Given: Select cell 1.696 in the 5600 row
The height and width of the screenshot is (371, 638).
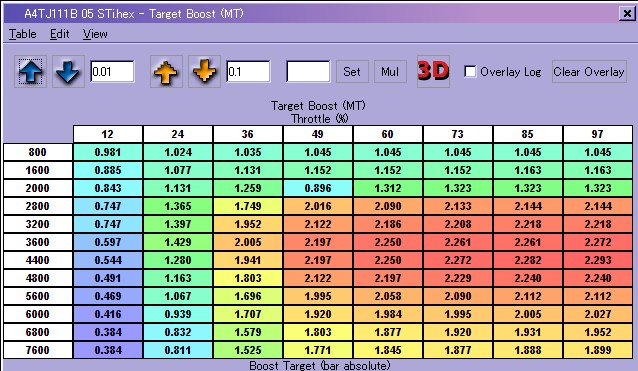Looking at the screenshot, I should [248, 296].
